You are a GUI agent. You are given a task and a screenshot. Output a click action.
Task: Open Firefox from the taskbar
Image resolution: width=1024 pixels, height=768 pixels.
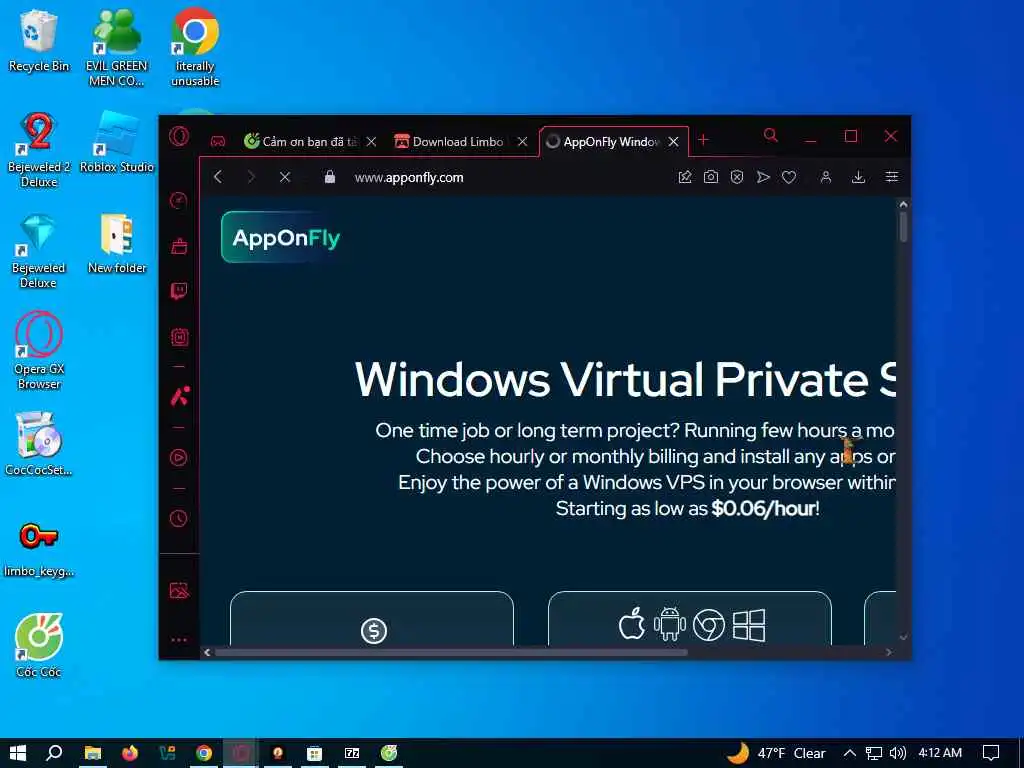click(130, 753)
